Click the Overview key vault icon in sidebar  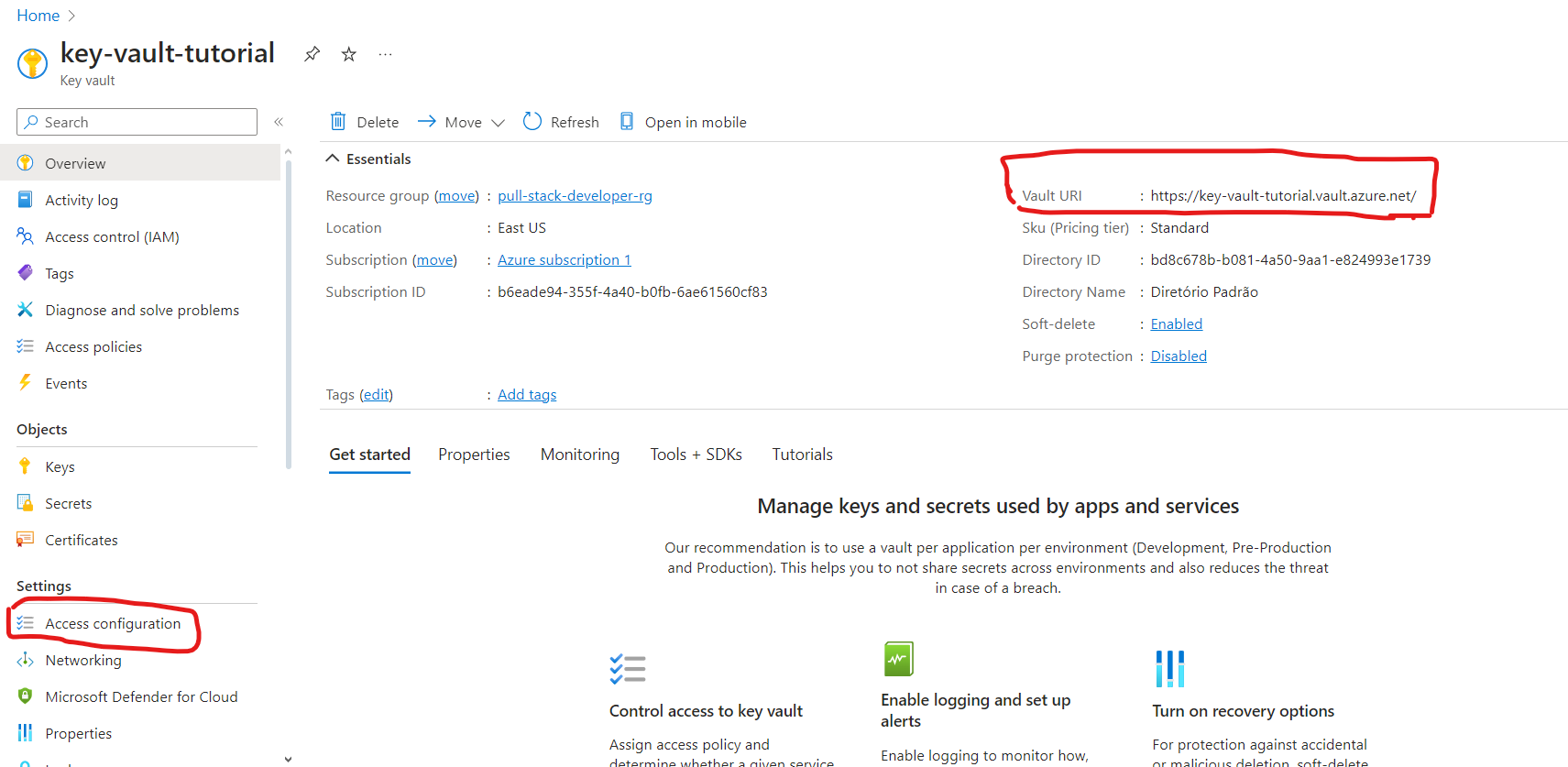(x=26, y=163)
